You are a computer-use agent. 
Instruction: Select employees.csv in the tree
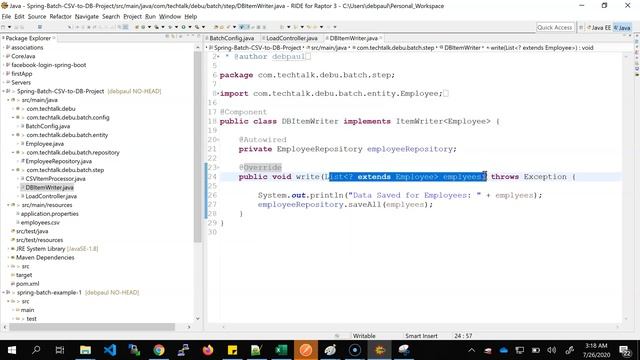pyautogui.click(x=40, y=222)
